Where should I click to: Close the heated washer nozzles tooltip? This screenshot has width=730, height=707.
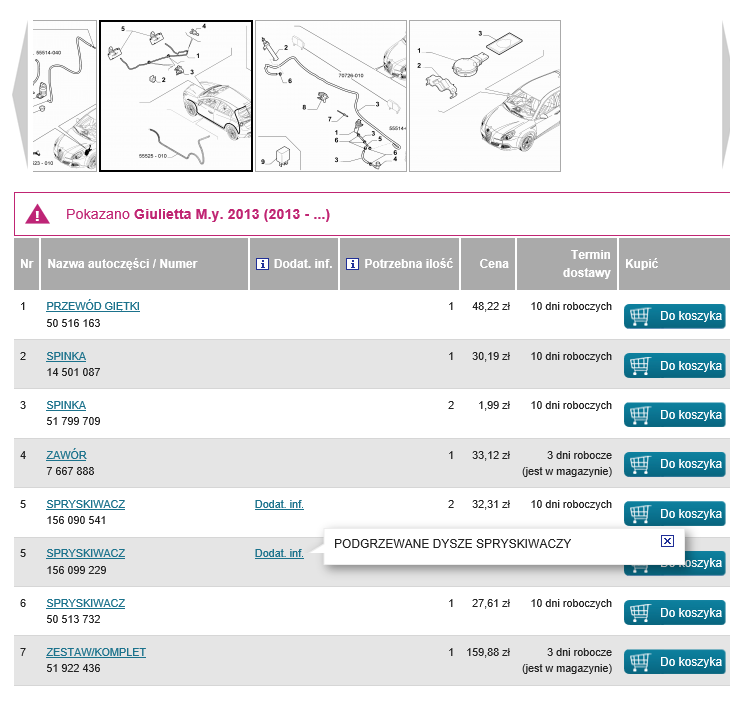[668, 541]
